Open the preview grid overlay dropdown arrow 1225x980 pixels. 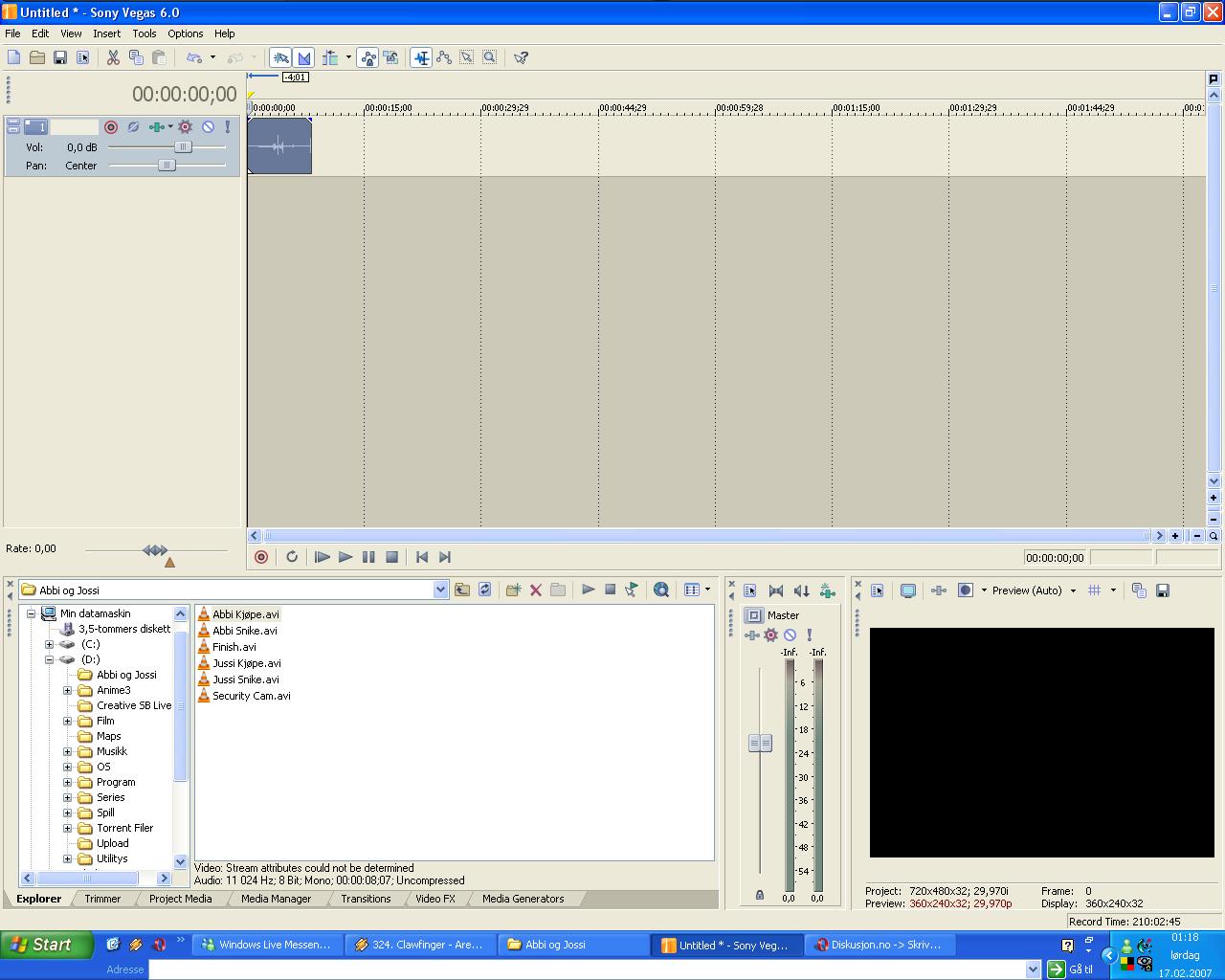[x=1113, y=590]
